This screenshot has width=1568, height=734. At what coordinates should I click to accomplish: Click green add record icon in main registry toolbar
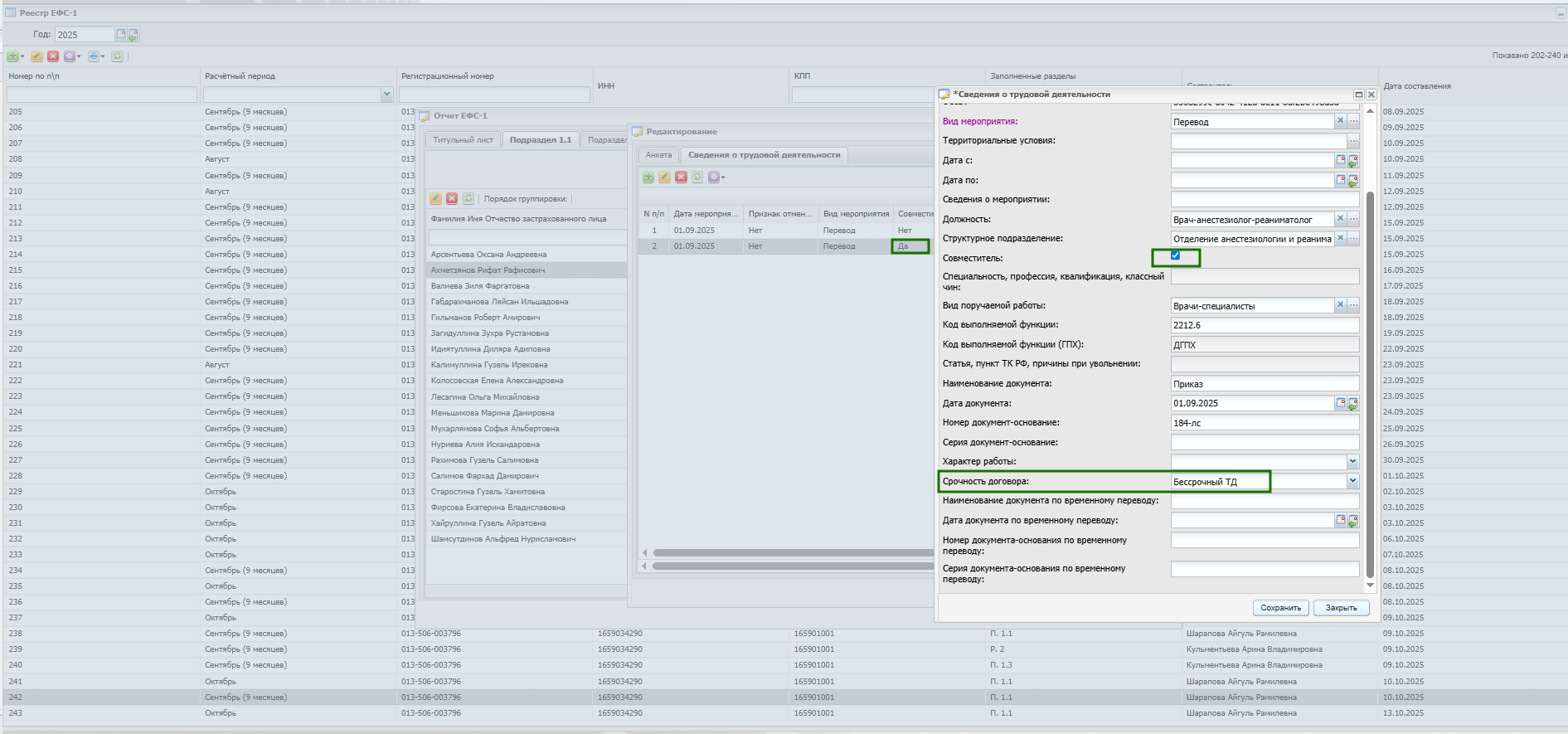[12, 56]
